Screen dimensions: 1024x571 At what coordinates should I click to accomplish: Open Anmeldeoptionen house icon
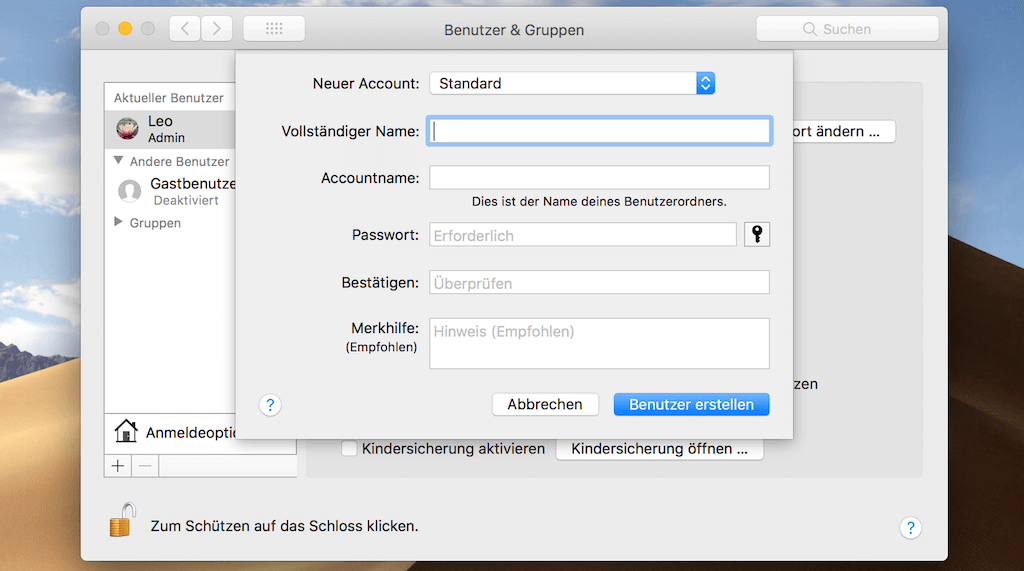pos(126,432)
